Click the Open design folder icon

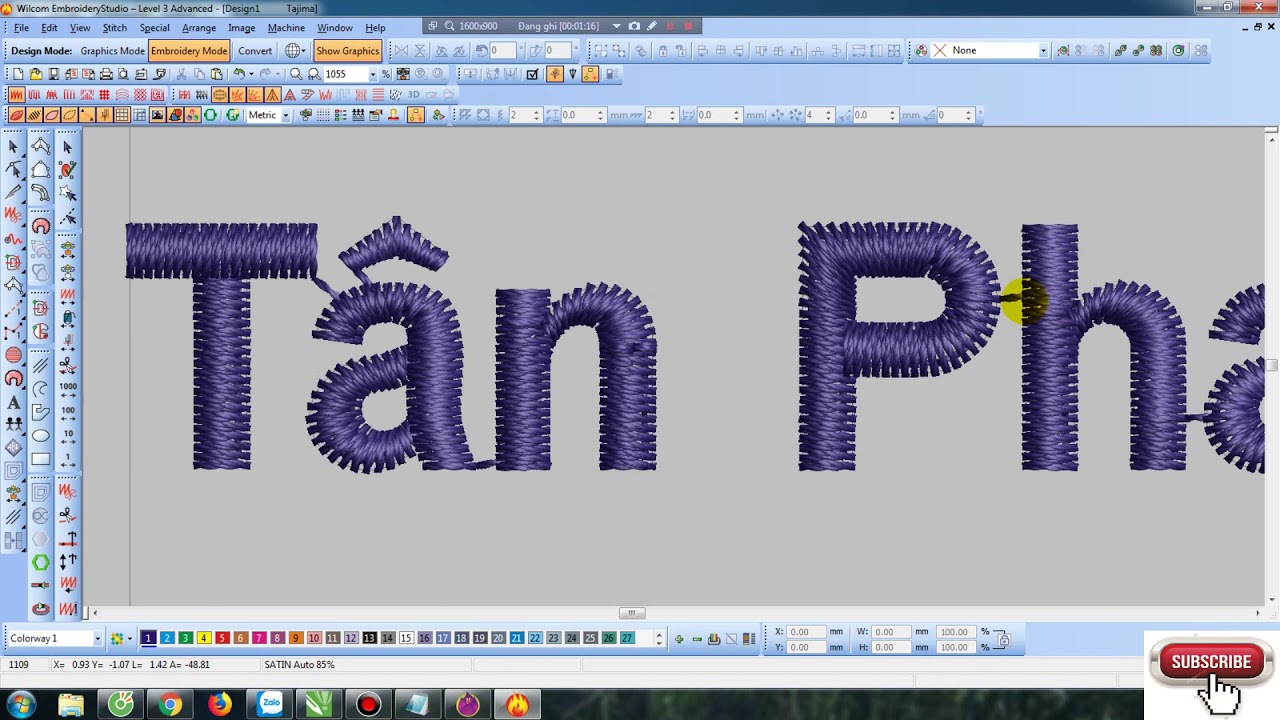click(36, 74)
